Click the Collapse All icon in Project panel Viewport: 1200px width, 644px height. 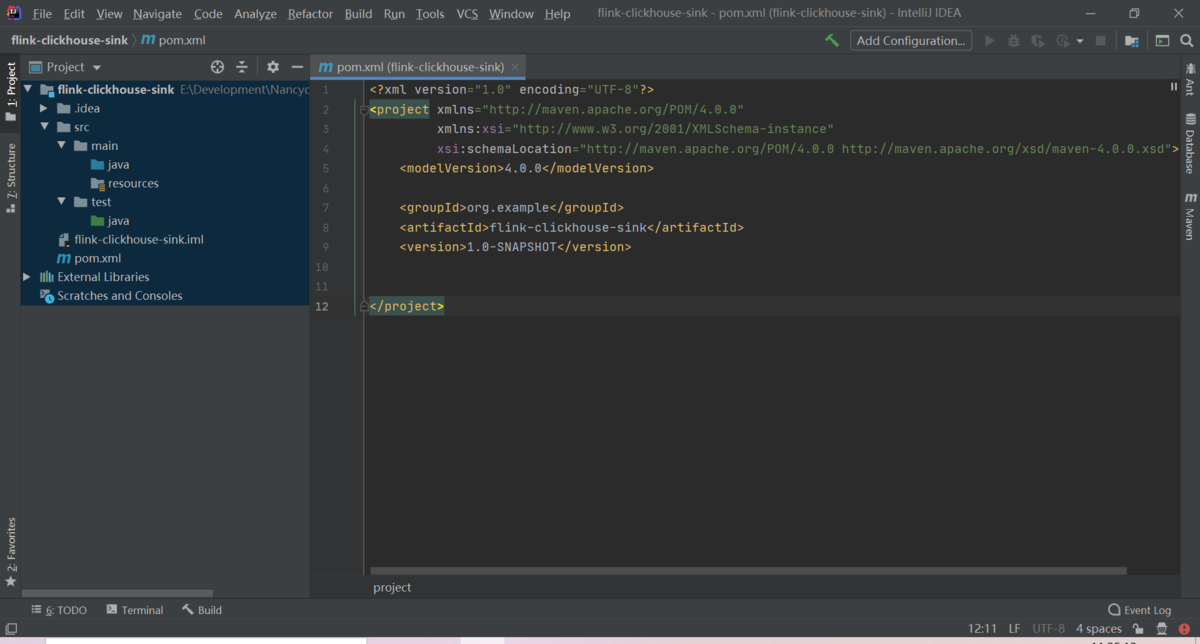241,67
